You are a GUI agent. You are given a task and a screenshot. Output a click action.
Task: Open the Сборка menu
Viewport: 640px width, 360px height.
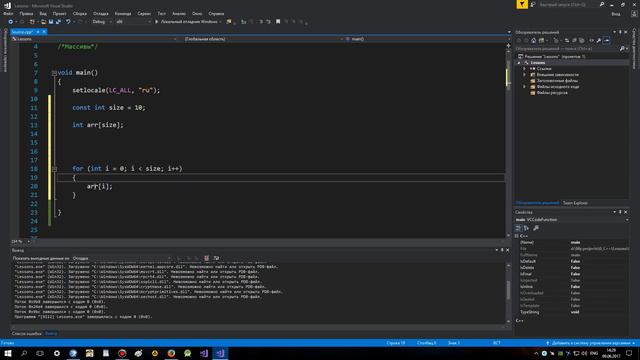(x=80, y=13)
